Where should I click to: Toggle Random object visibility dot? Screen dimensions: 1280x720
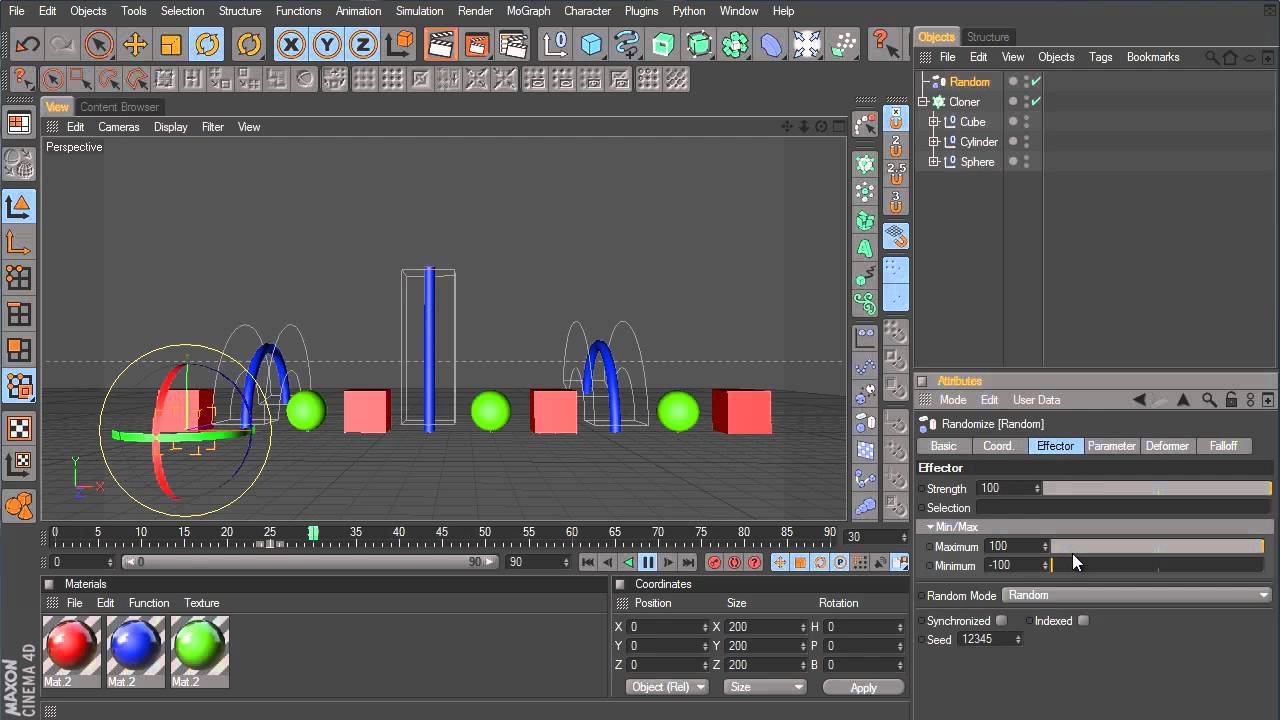1013,82
